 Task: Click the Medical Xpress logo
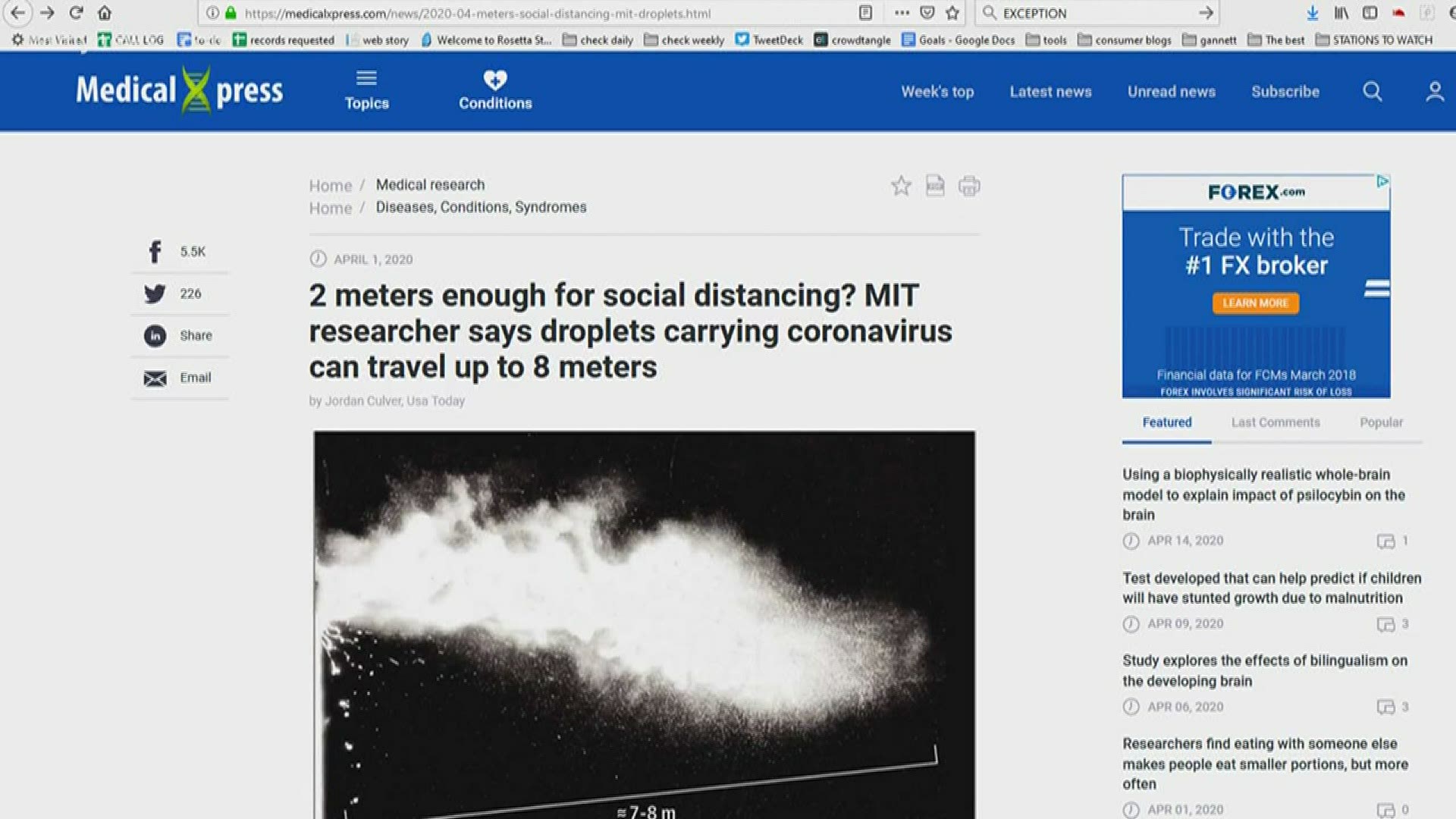180,90
